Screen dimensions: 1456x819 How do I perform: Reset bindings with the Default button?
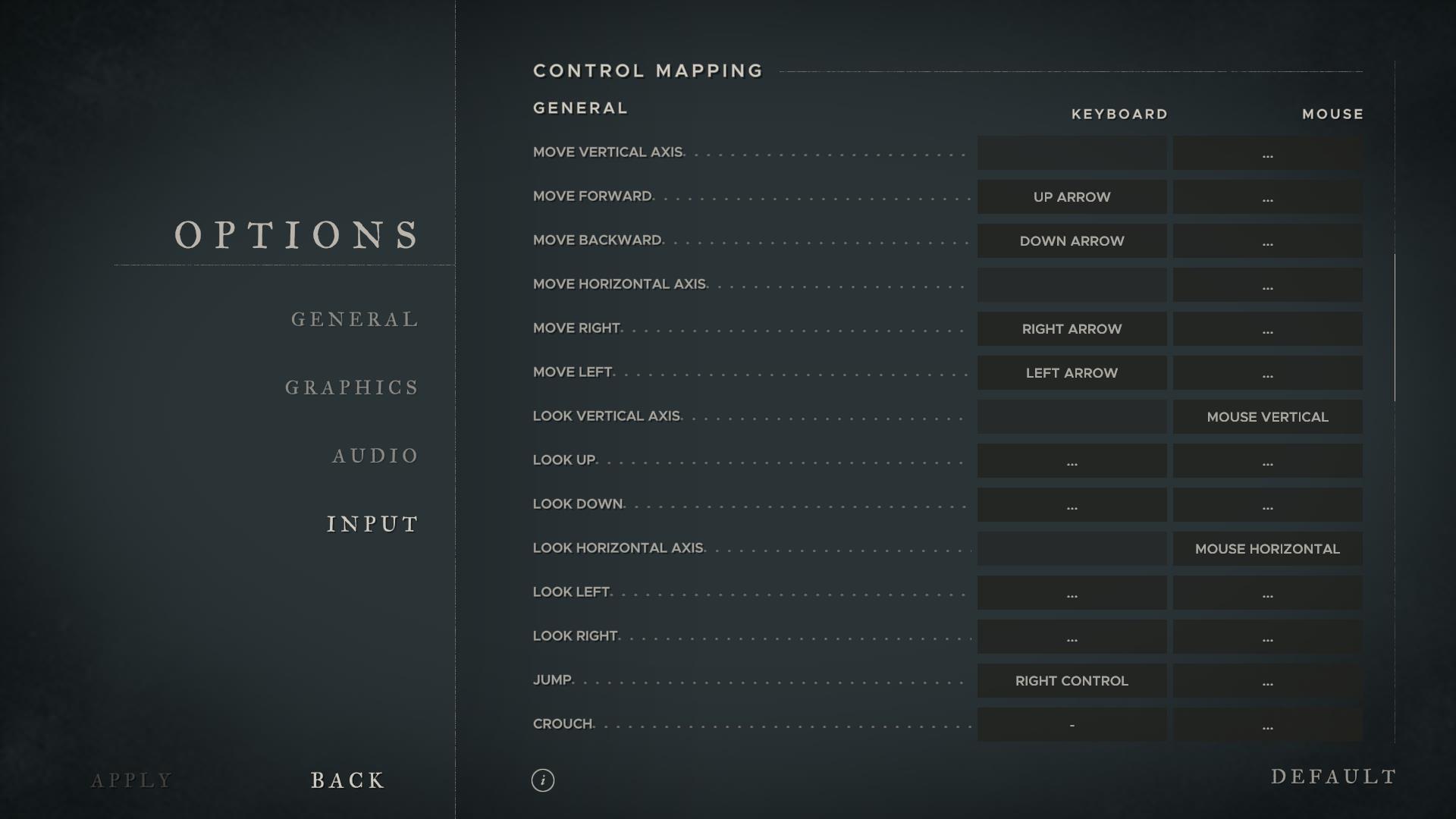1333,777
